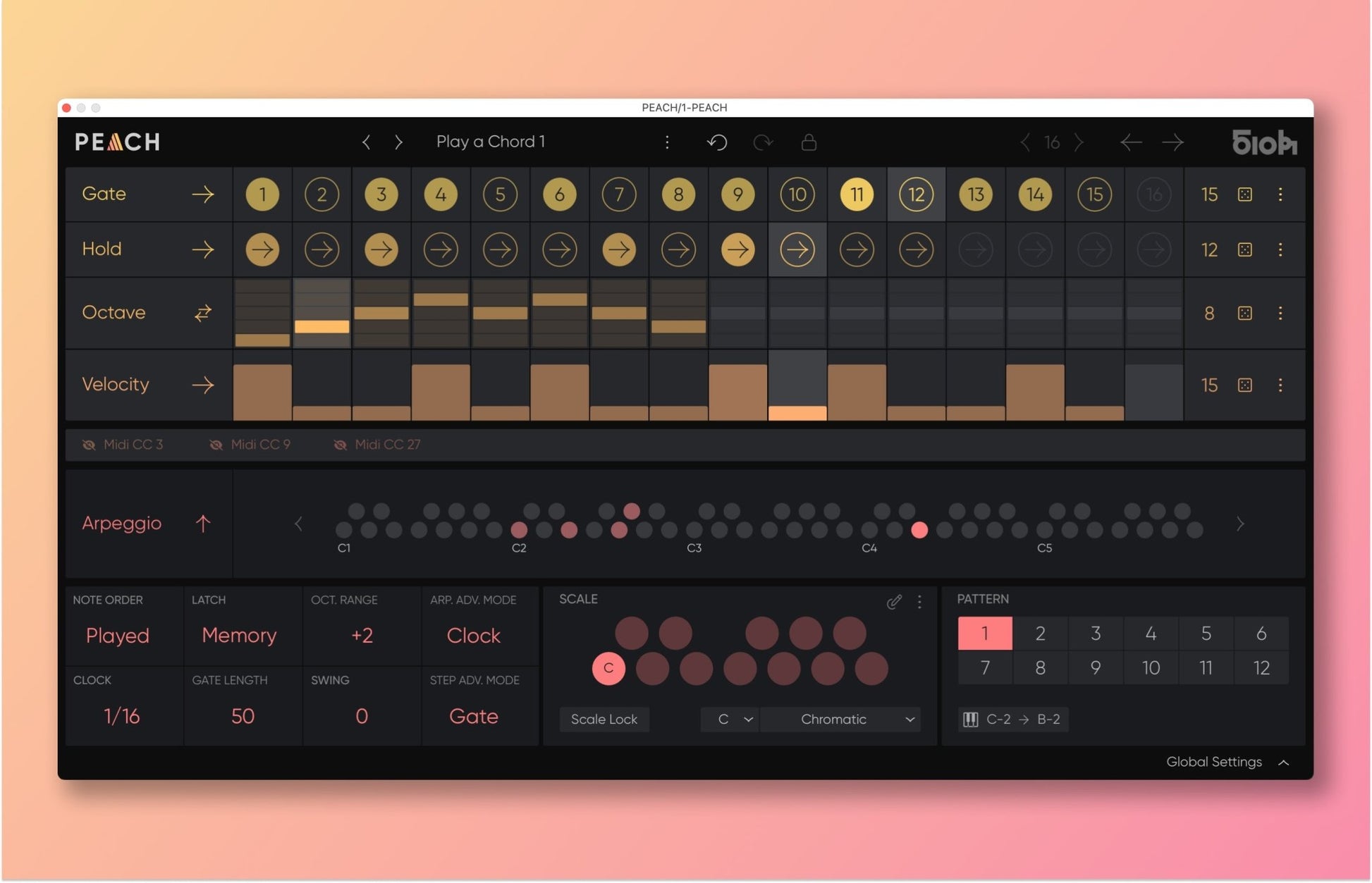
Task: Click the undo icon in header
Action: pos(717,142)
